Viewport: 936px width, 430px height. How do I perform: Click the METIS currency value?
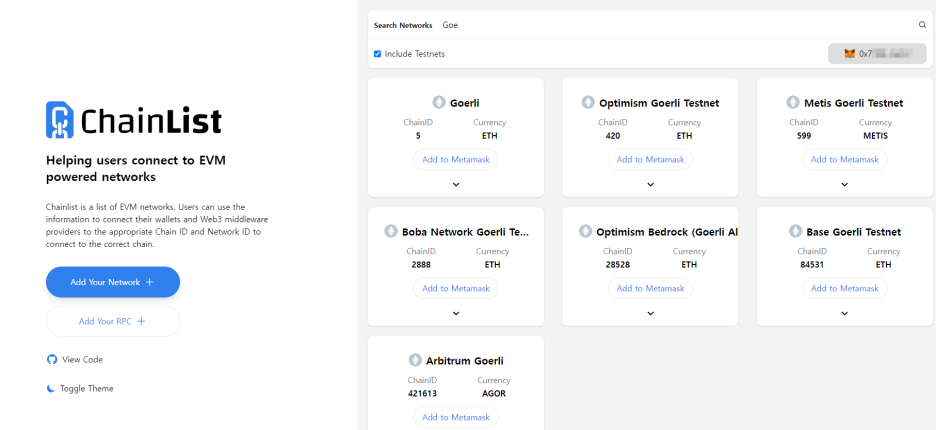coord(876,136)
